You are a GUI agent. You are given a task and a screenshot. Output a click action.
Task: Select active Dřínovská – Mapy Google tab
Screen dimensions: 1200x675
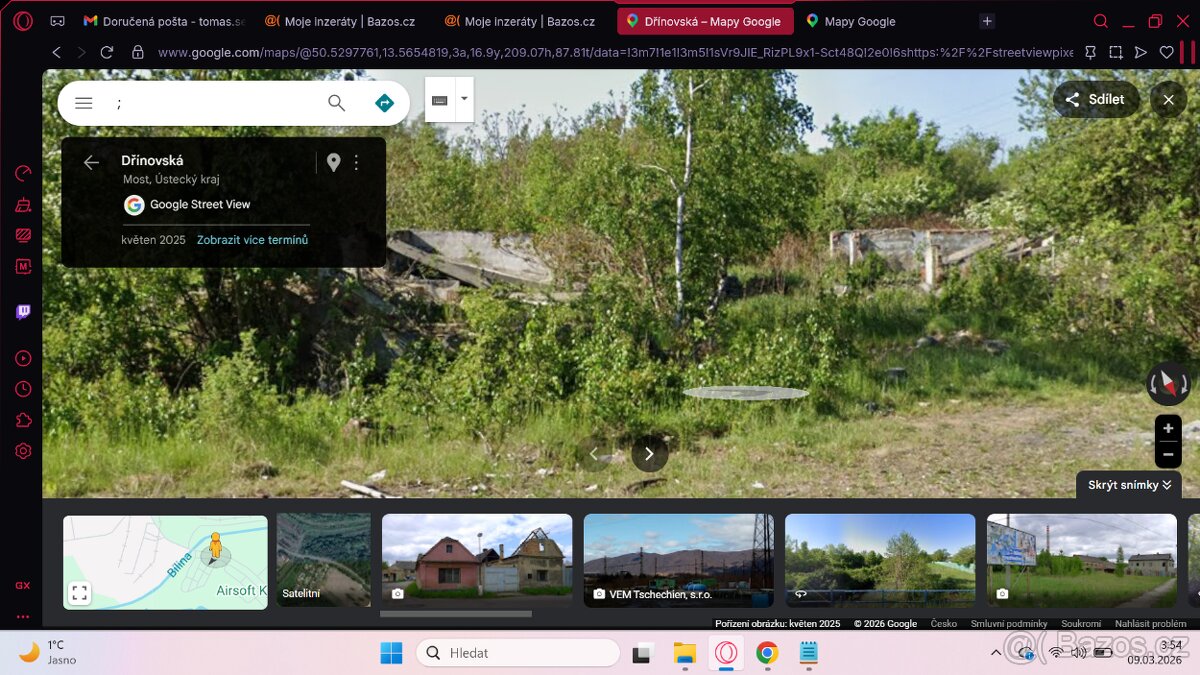pyautogui.click(x=705, y=21)
